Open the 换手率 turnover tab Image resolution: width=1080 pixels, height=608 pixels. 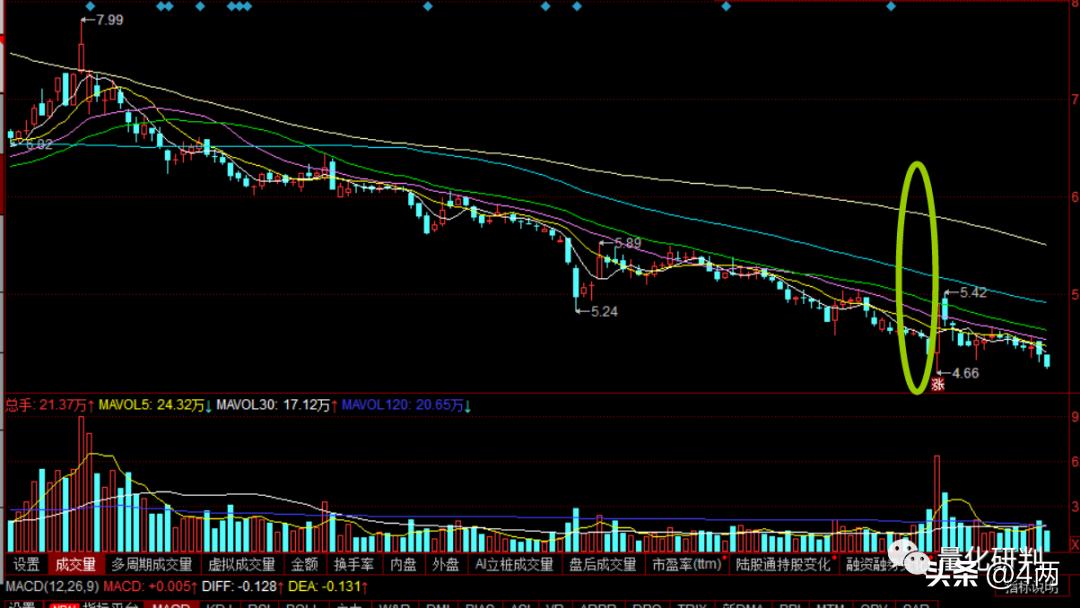[353, 564]
